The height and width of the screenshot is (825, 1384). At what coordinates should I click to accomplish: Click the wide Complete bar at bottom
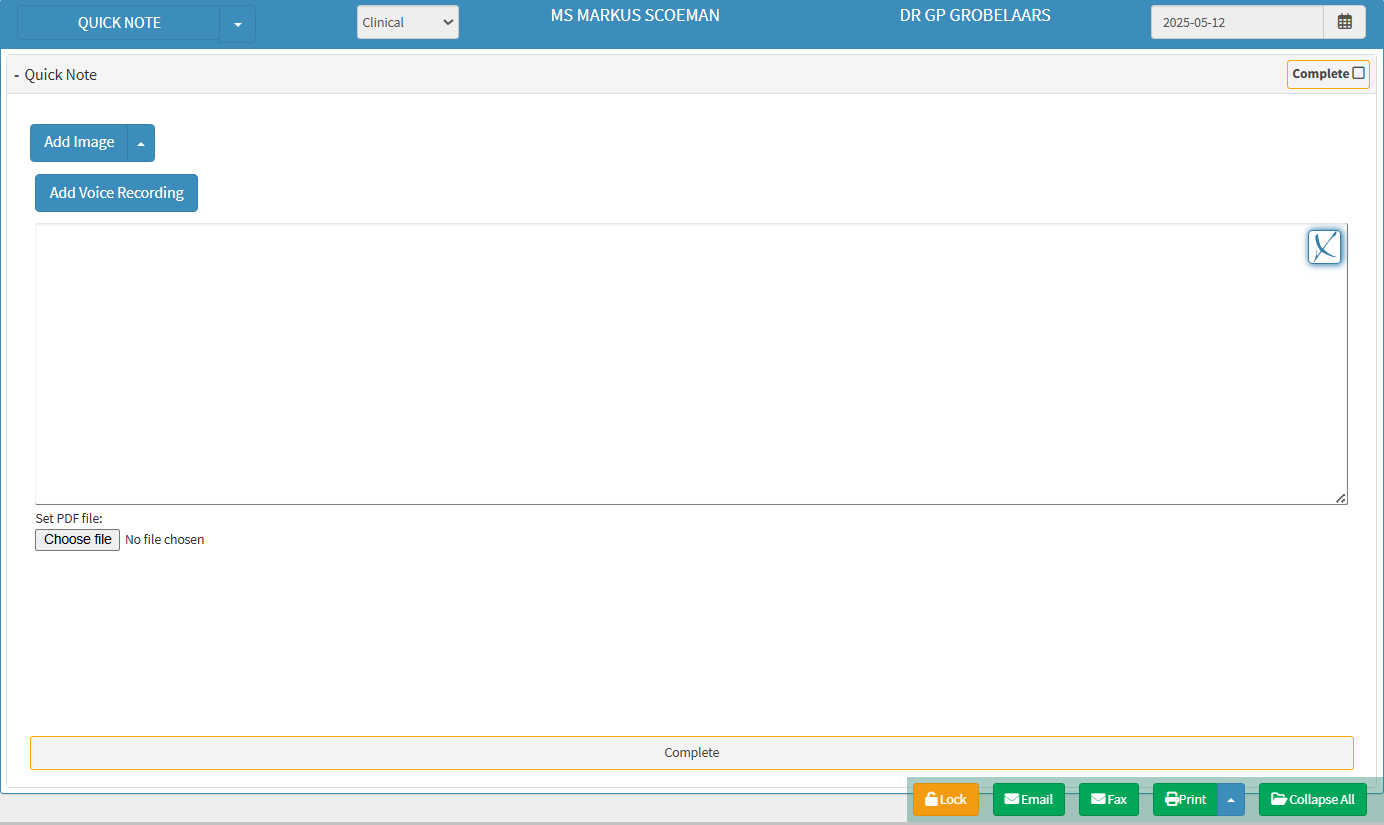click(x=691, y=752)
